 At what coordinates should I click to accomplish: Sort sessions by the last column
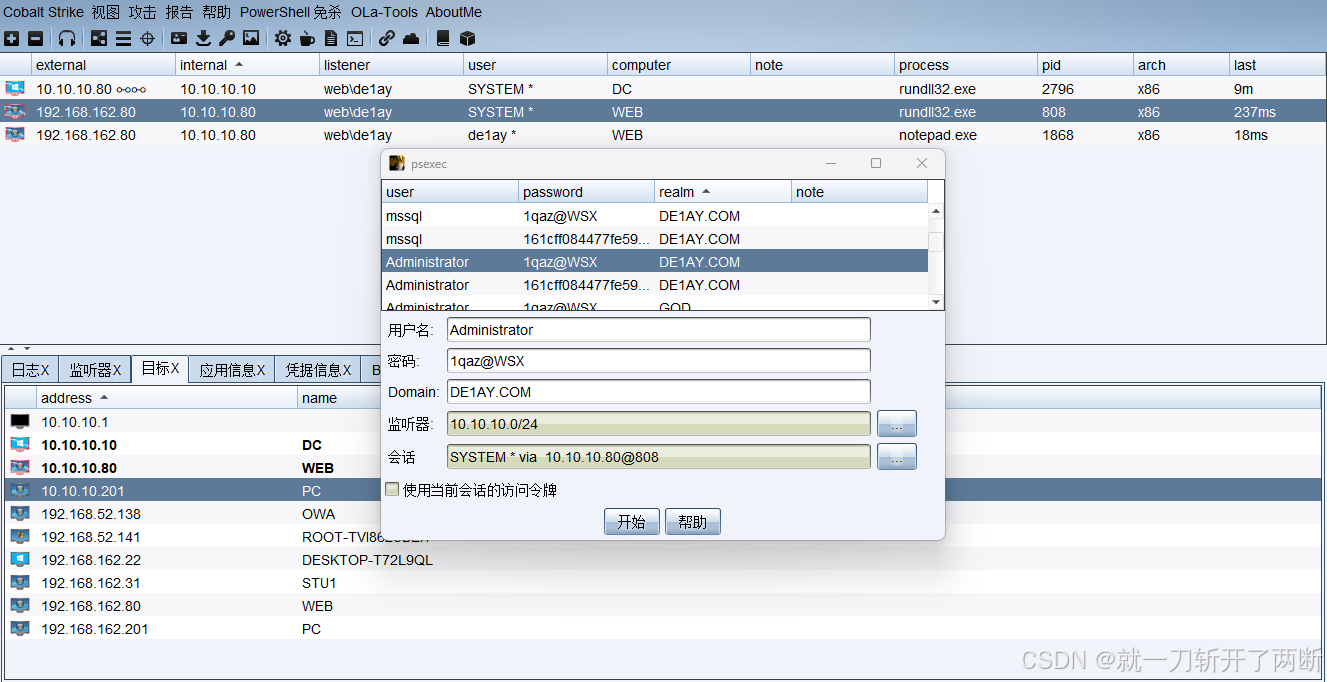tap(1277, 65)
